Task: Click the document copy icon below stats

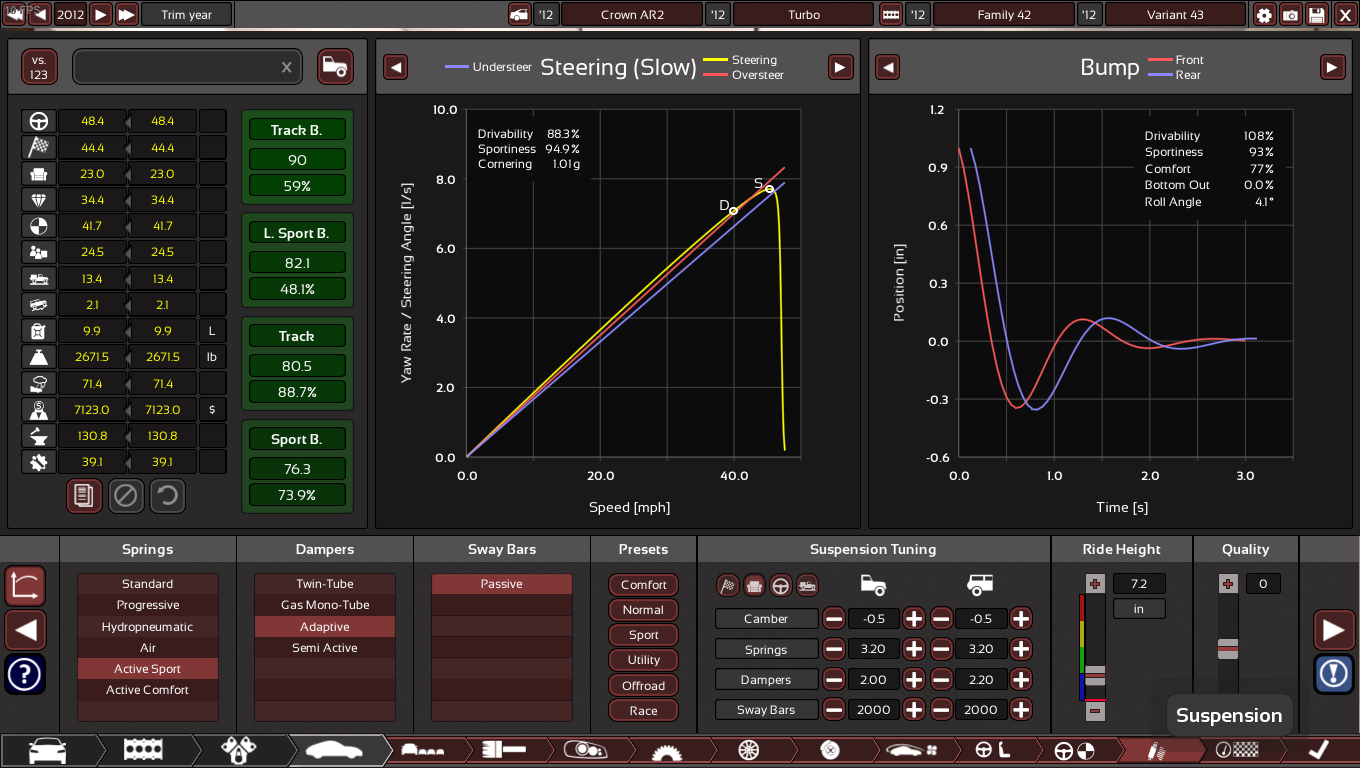Action: [84, 495]
